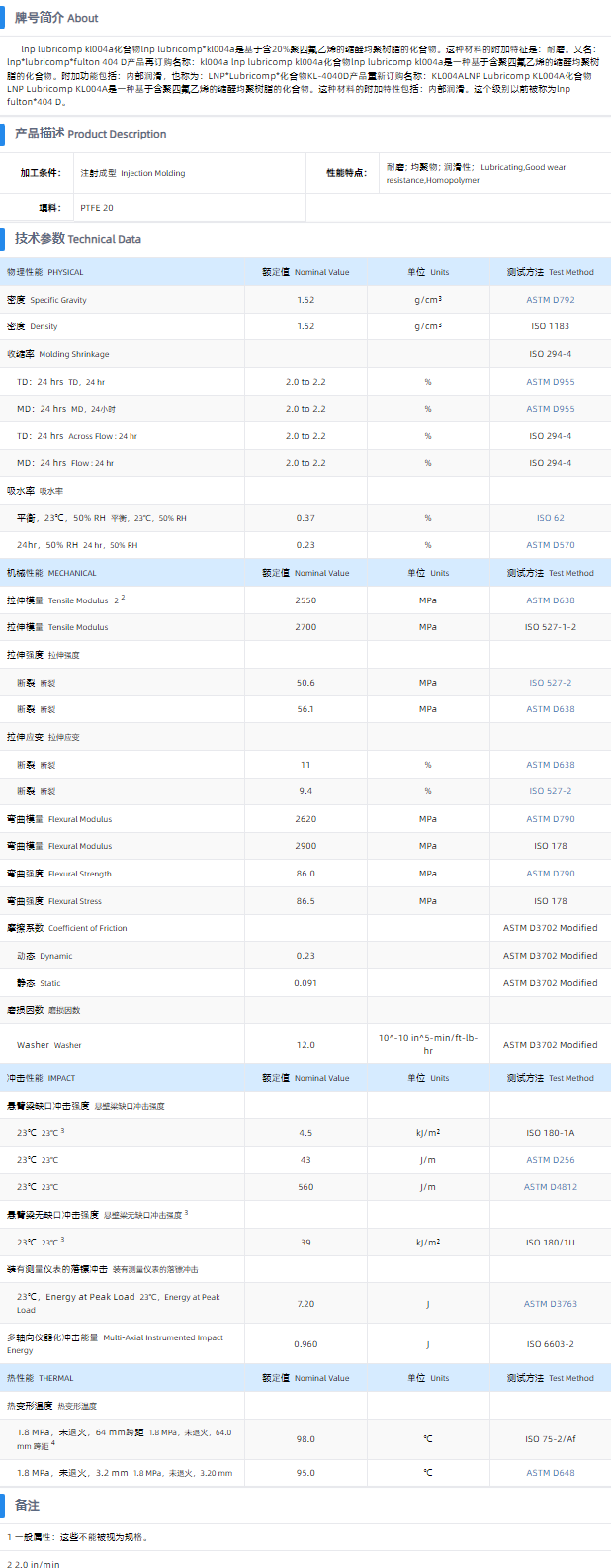Click ASTM D790 link for 86.0 MPa flexural strength
This screenshot has width=611, height=1568.
tap(550, 874)
